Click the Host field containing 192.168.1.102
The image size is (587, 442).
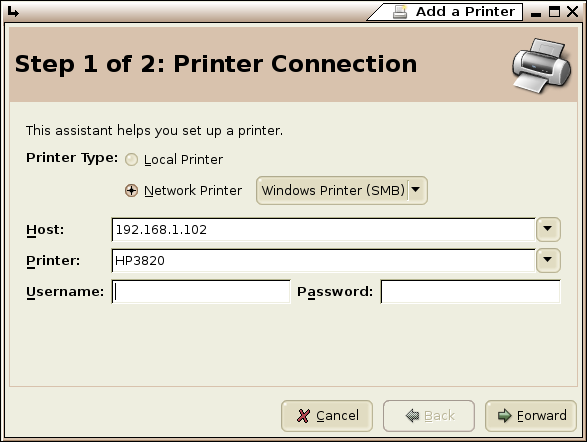point(323,229)
